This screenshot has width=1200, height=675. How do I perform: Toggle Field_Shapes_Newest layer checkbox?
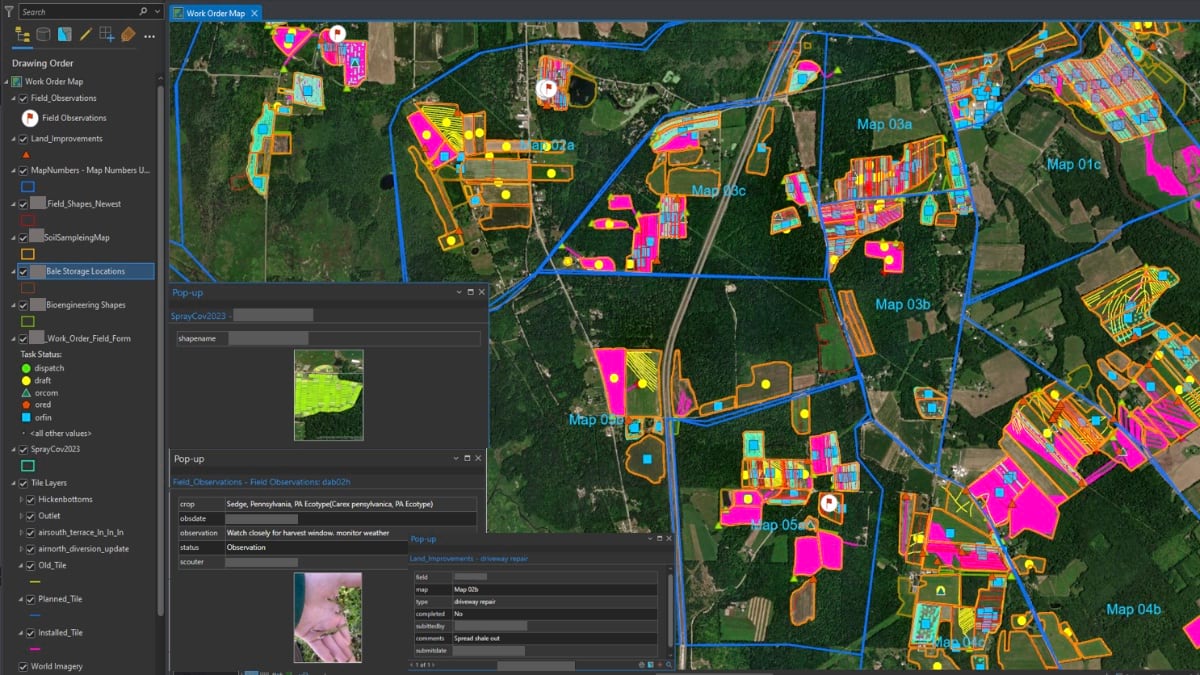(x=24, y=203)
